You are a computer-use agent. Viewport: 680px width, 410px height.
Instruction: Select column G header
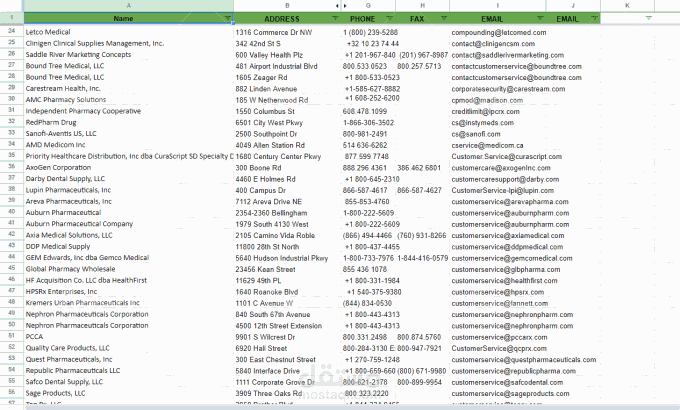tap(368, 6)
